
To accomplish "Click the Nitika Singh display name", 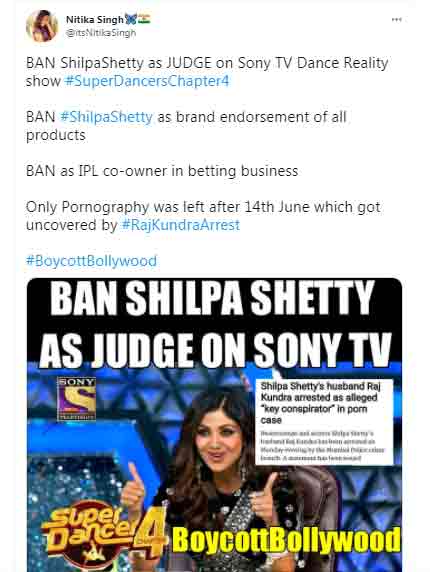I will (x=94, y=19).
